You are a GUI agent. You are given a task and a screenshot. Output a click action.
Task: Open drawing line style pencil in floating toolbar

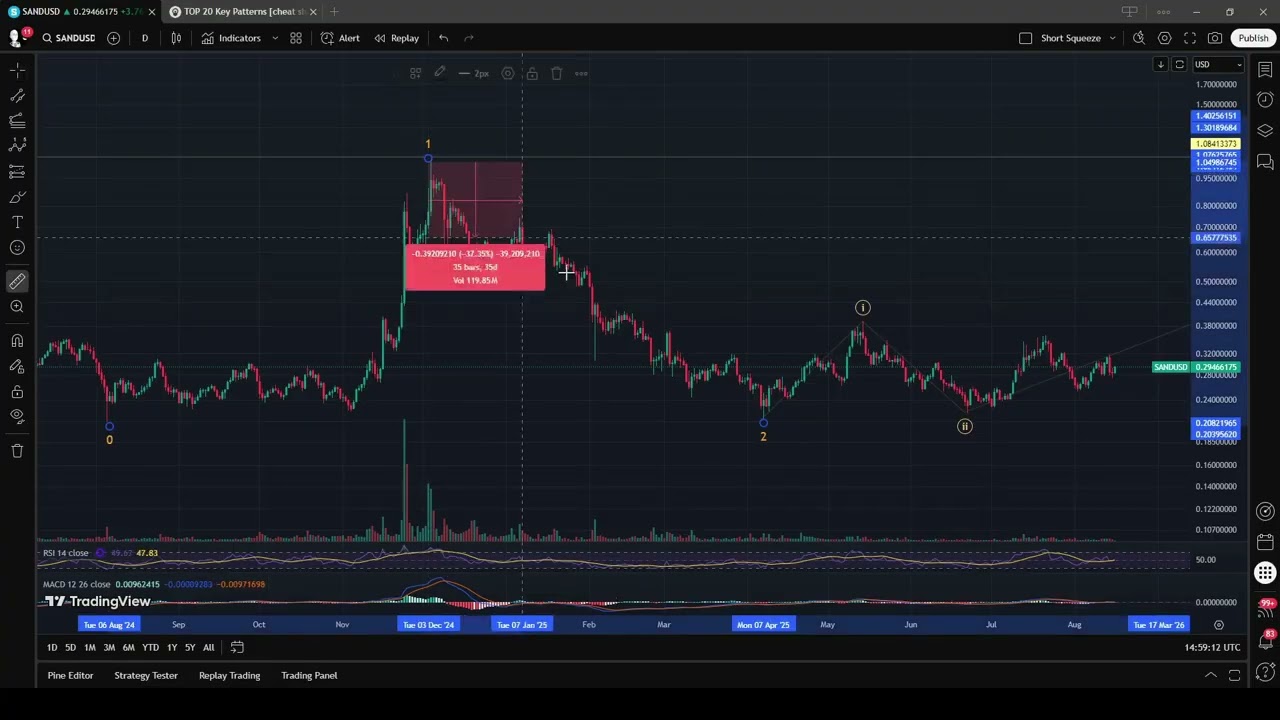(439, 73)
